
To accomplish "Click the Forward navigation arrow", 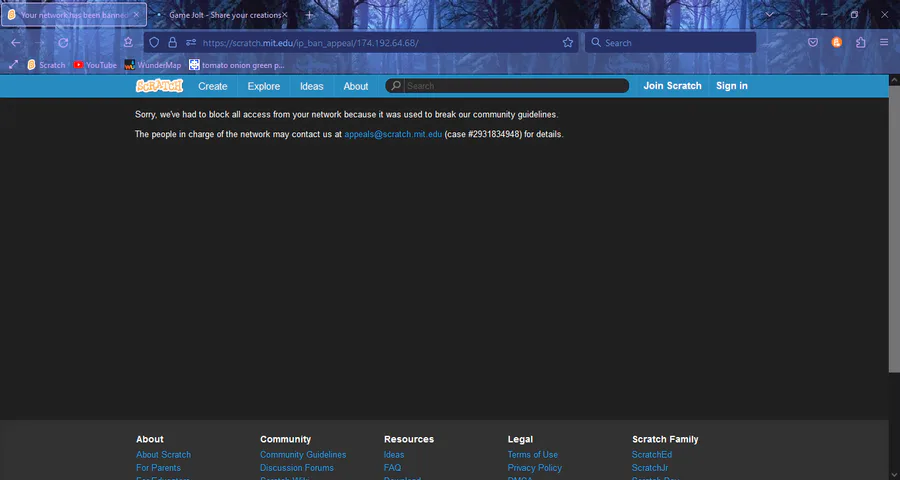I will point(39,42).
